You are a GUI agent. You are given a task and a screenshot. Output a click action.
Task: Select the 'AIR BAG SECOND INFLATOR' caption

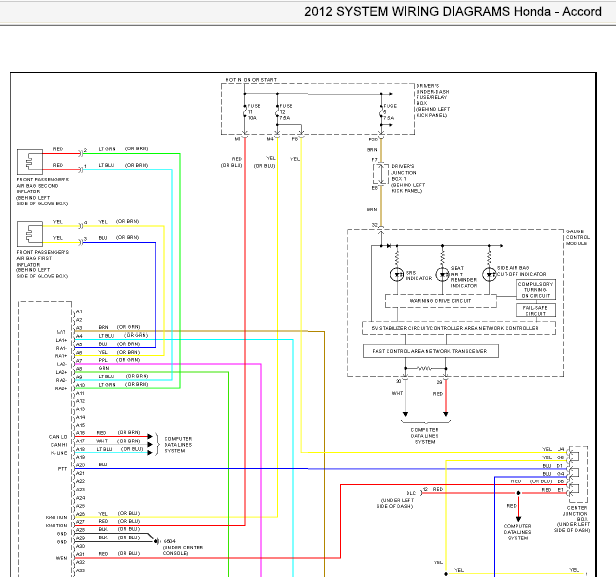point(37,189)
